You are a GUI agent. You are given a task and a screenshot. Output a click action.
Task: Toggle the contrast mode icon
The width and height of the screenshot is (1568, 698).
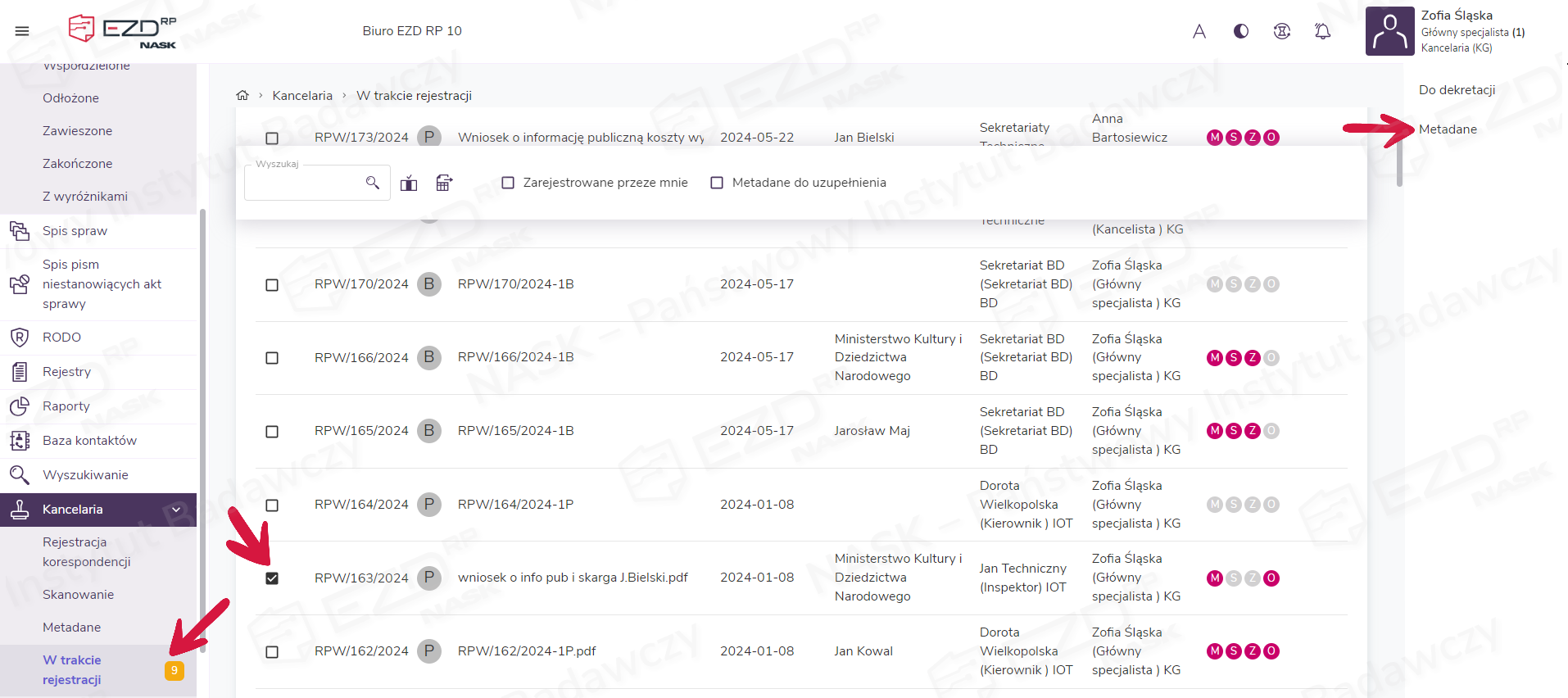click(x=1241, y=31)
